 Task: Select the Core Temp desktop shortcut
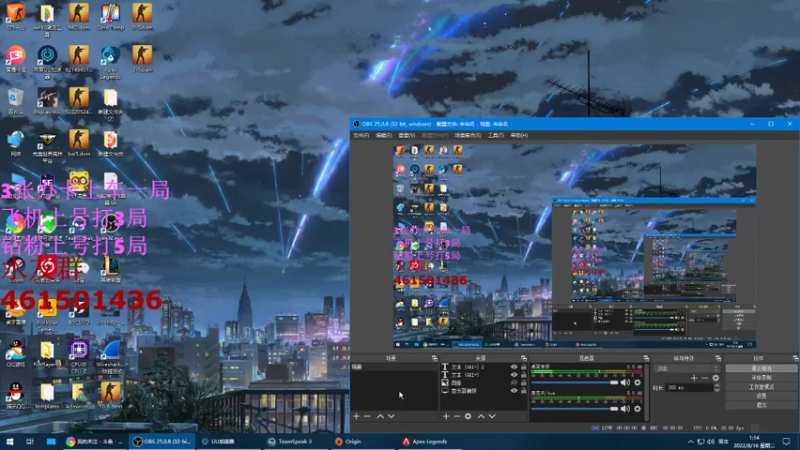110,17
